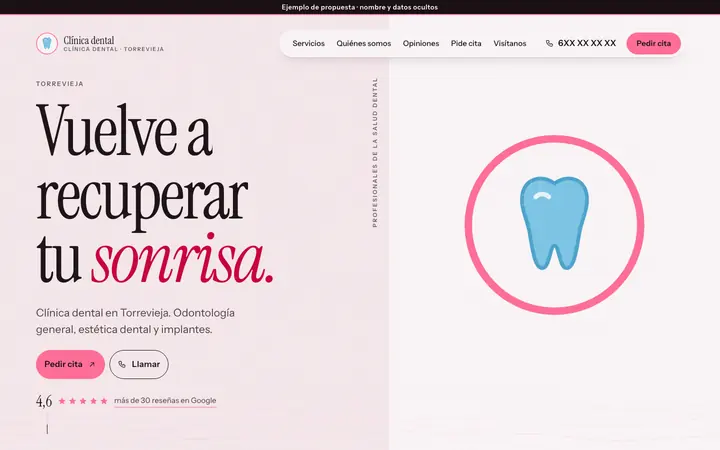Click the phone icon in the Llamar button
The height and width of the screenshot is (450, 720).
(122, 365)
